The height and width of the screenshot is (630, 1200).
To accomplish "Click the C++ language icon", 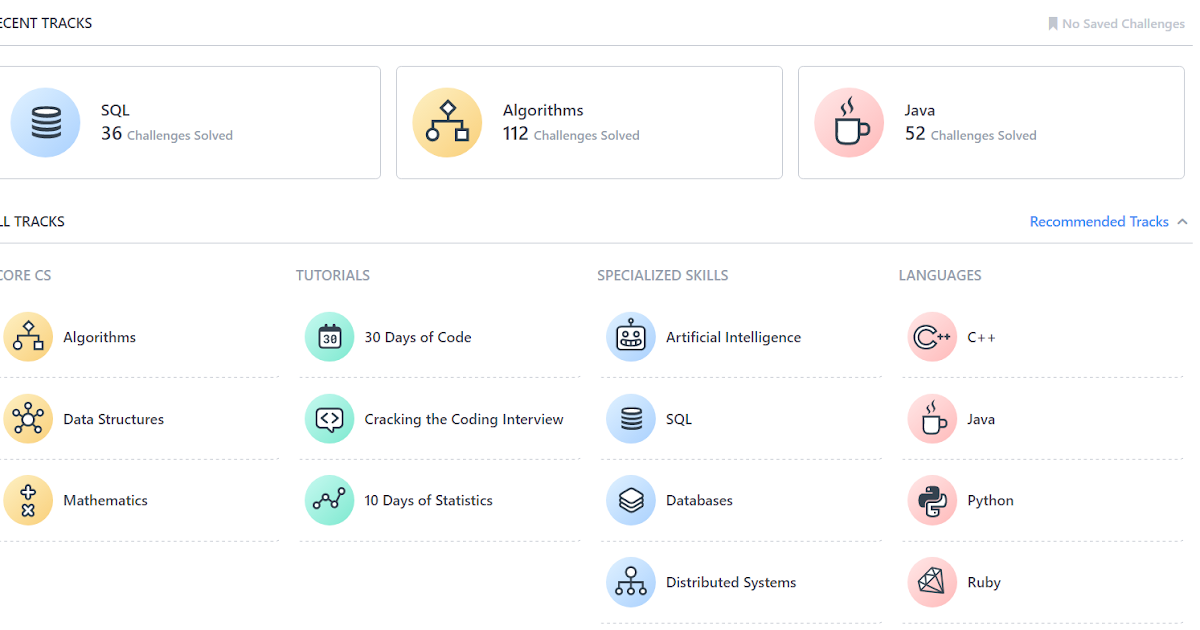I will coord(932,337).
